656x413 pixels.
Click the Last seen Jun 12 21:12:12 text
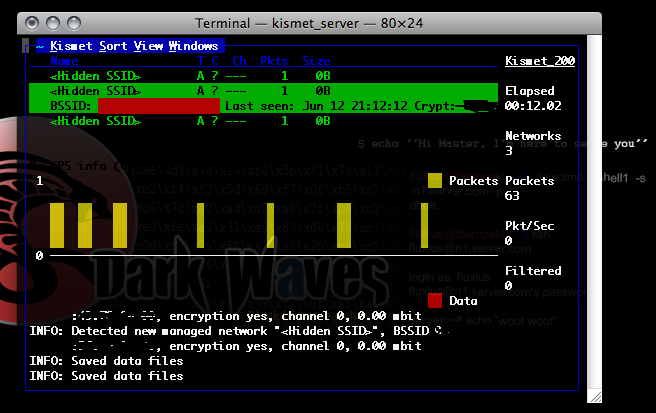[x=316, y=106]
